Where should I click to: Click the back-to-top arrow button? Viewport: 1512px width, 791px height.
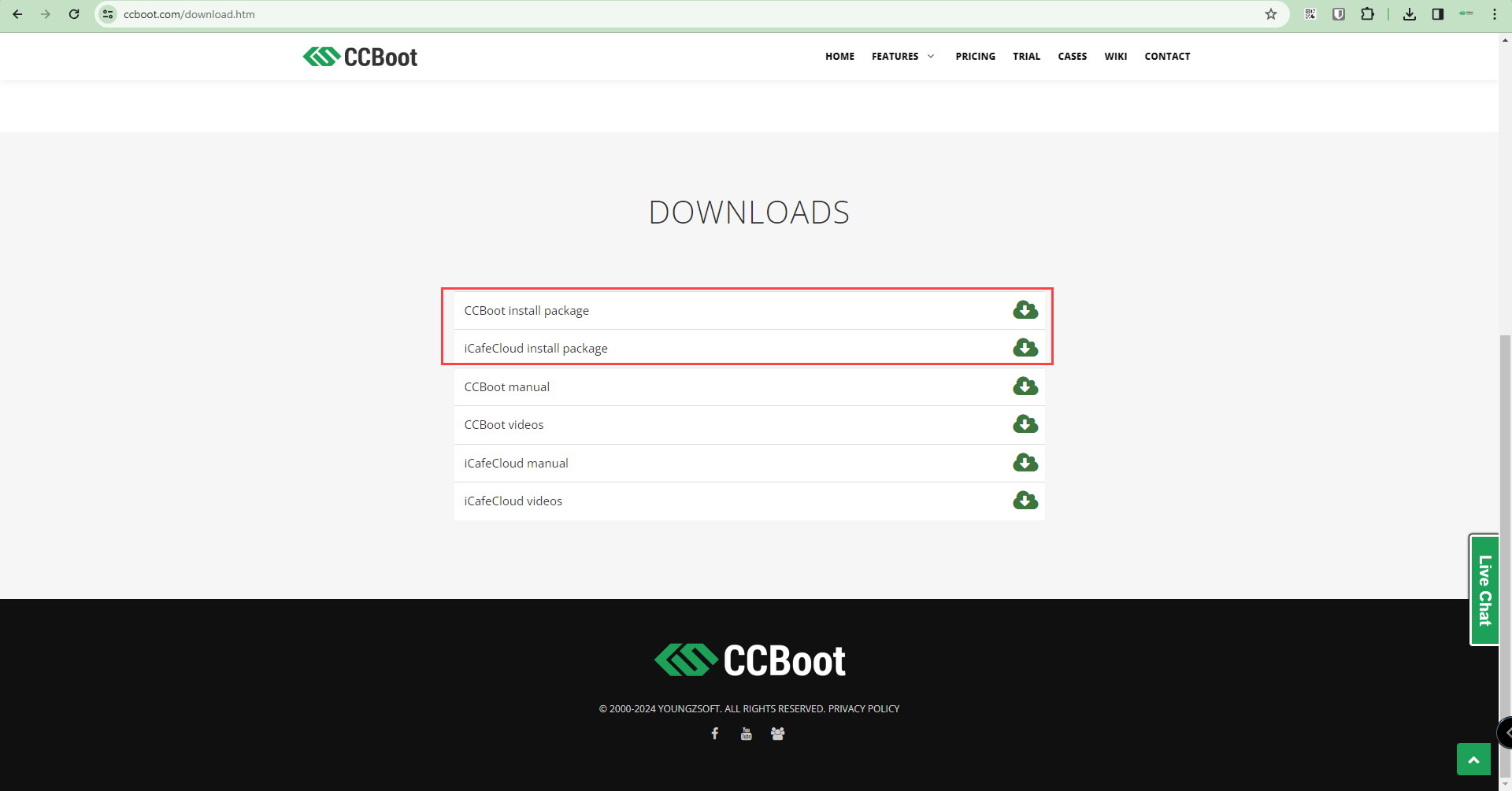click(x=1473, y=760)
